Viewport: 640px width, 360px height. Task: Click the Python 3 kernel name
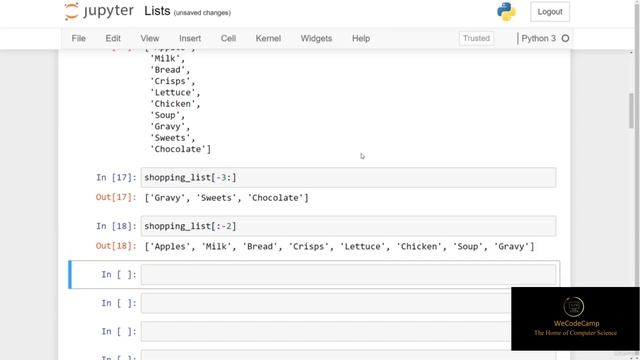click(538, 38)
